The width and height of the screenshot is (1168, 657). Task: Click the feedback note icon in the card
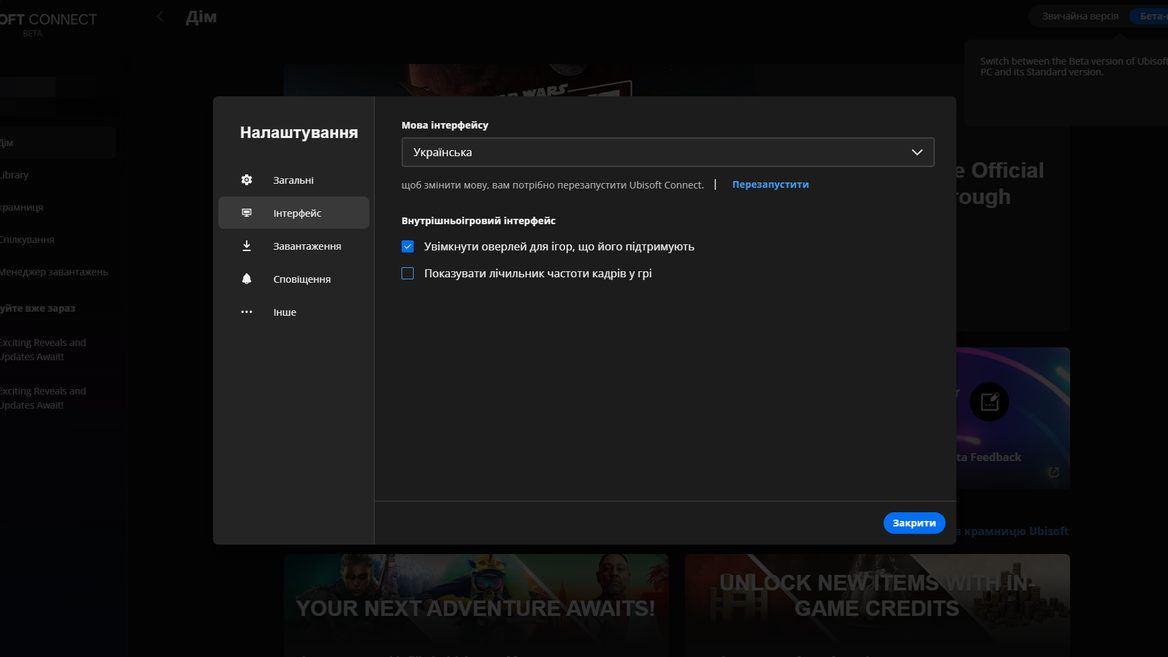[x=989, y=402]
